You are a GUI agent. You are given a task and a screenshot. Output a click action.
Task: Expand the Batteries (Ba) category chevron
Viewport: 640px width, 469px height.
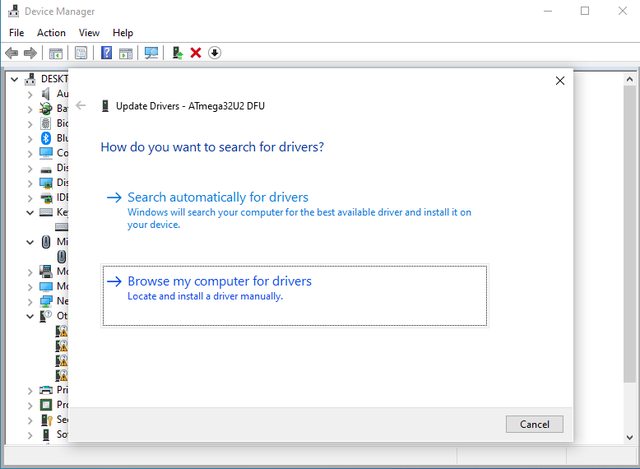coord(30,109)
